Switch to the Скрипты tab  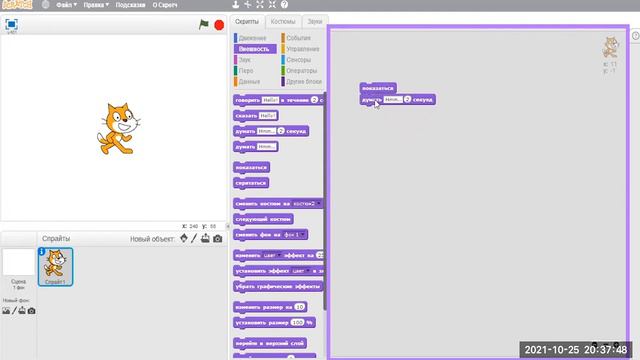[x=247, y=22]
